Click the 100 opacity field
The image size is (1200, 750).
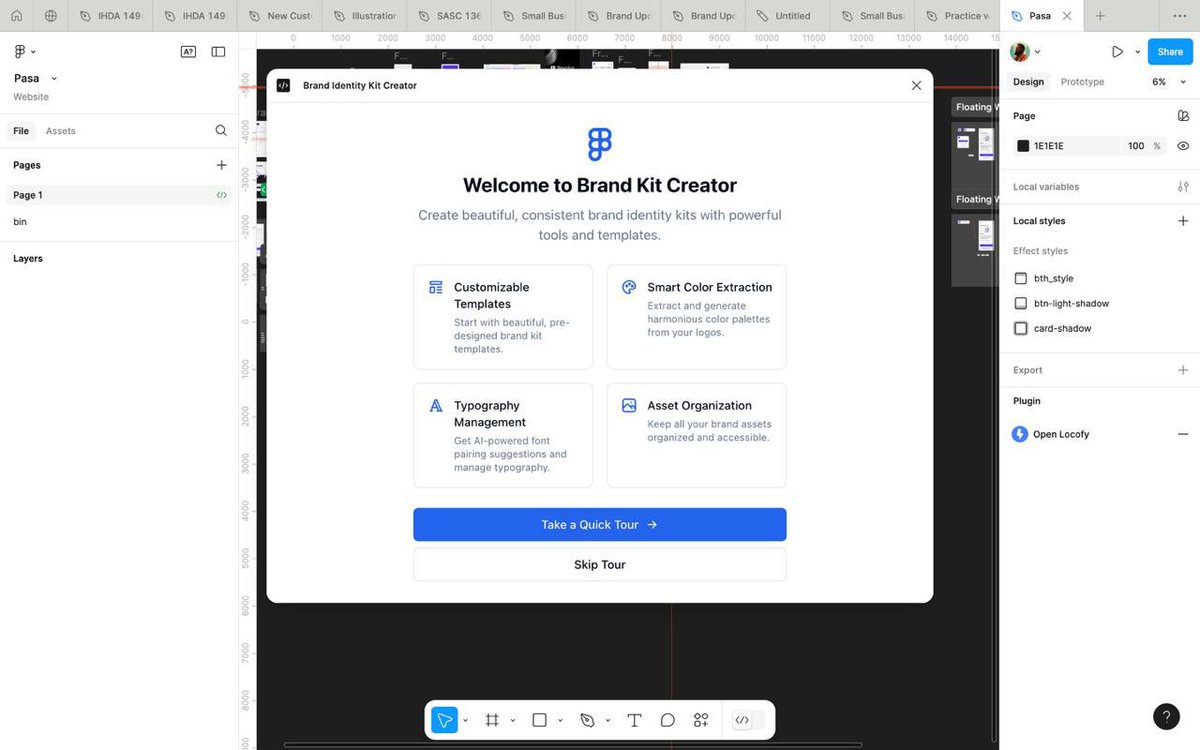1136,146
